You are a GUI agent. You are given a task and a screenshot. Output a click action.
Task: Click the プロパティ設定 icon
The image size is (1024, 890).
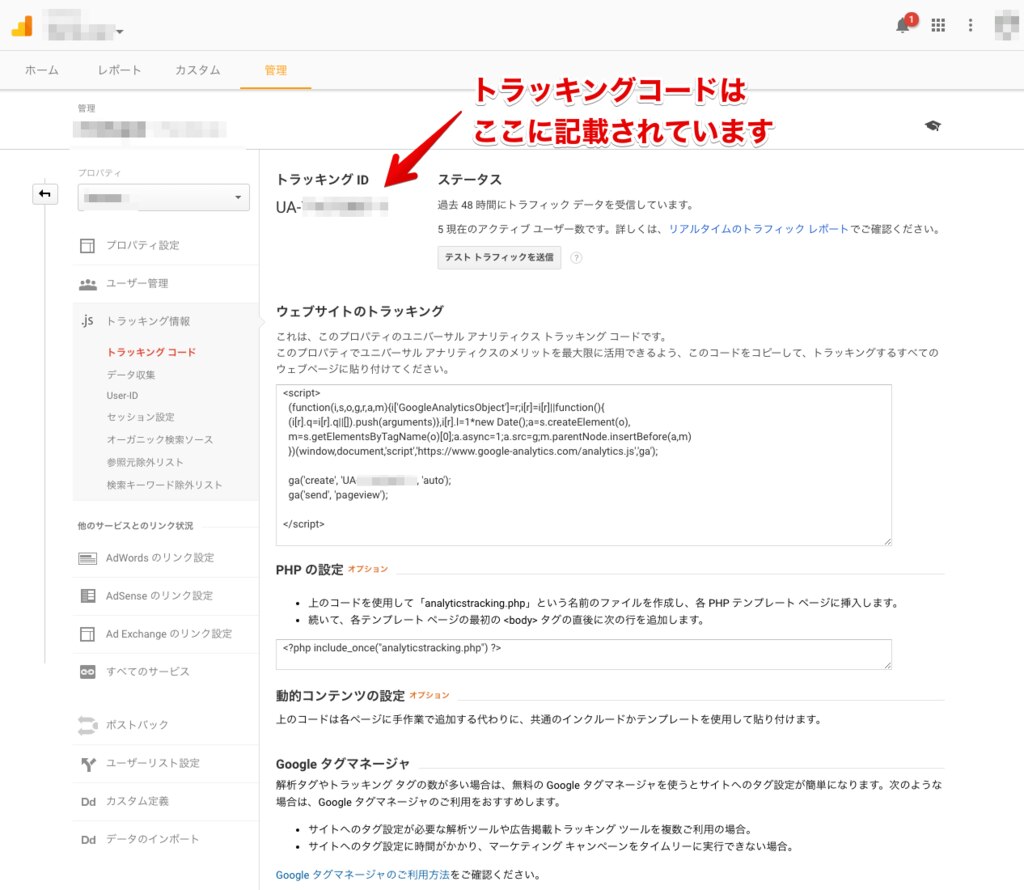(x=88, y=246)
